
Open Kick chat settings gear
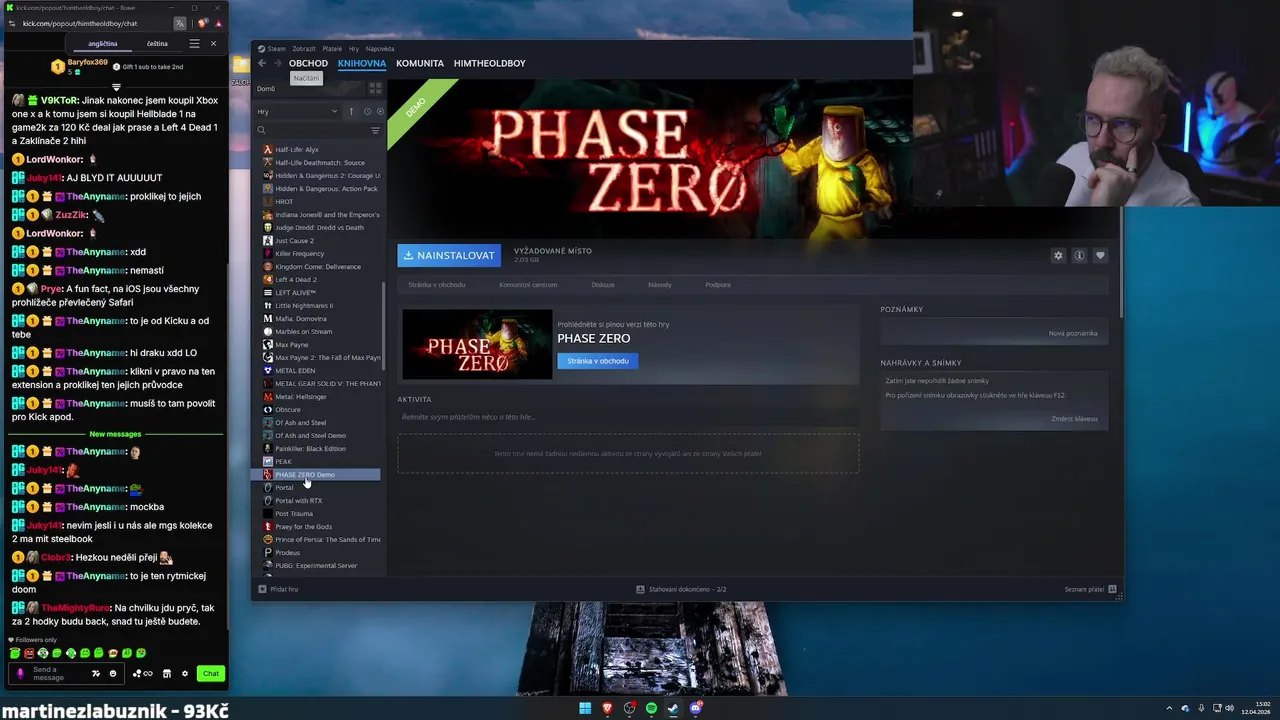tap(185, 674)
